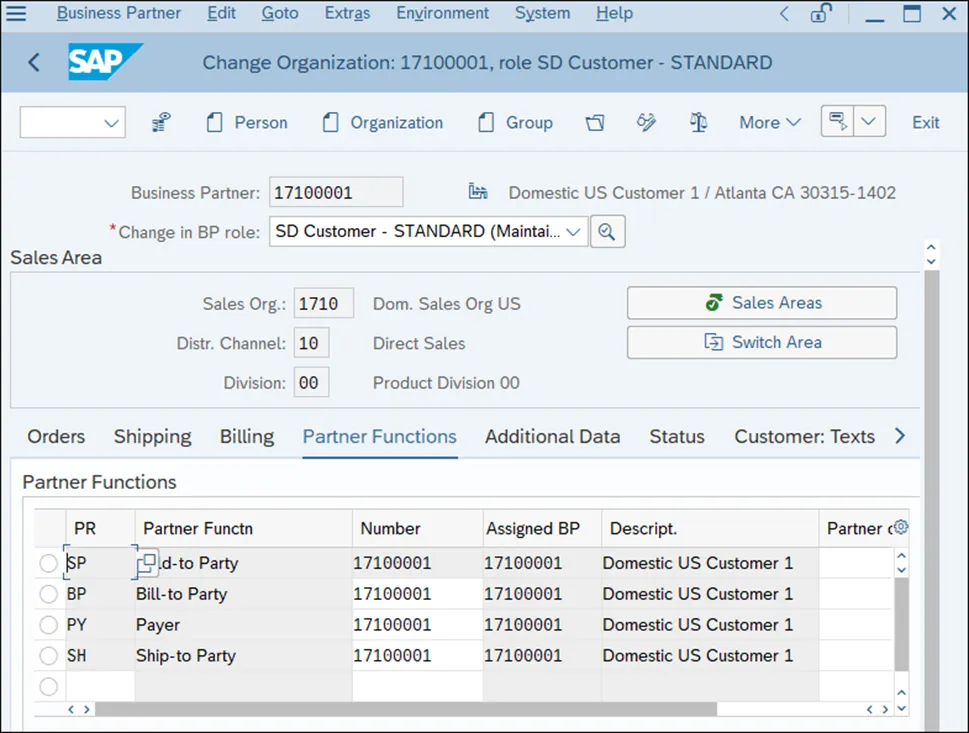Open the Extras menu
The height and width of the screenshot is (733, 969).
[x=347, y=13]
